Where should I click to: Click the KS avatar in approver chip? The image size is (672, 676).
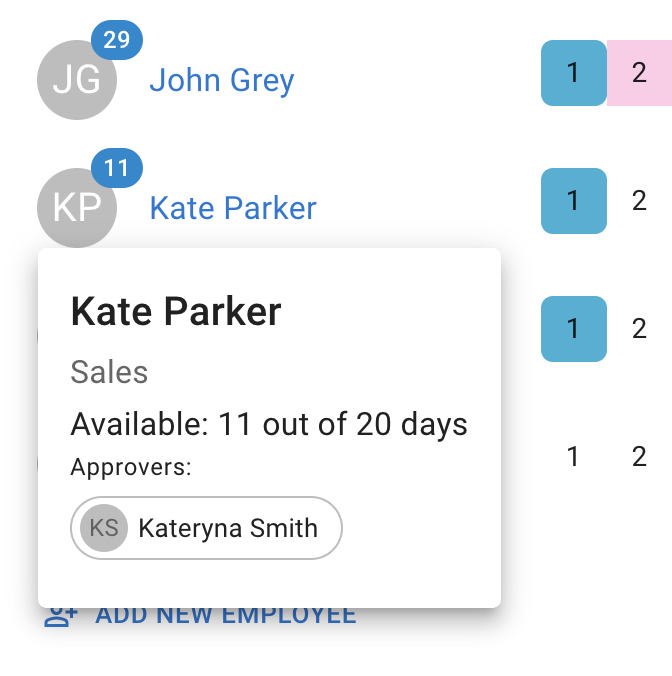tap(104, 528)
